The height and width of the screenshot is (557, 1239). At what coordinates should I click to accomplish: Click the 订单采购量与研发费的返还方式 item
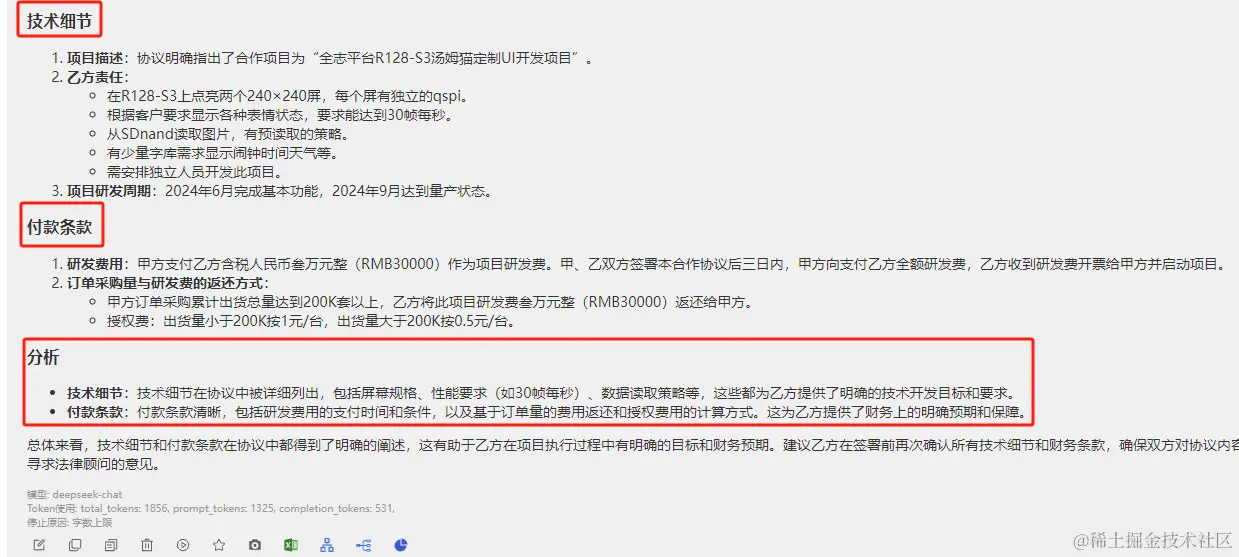pos(160,283)
